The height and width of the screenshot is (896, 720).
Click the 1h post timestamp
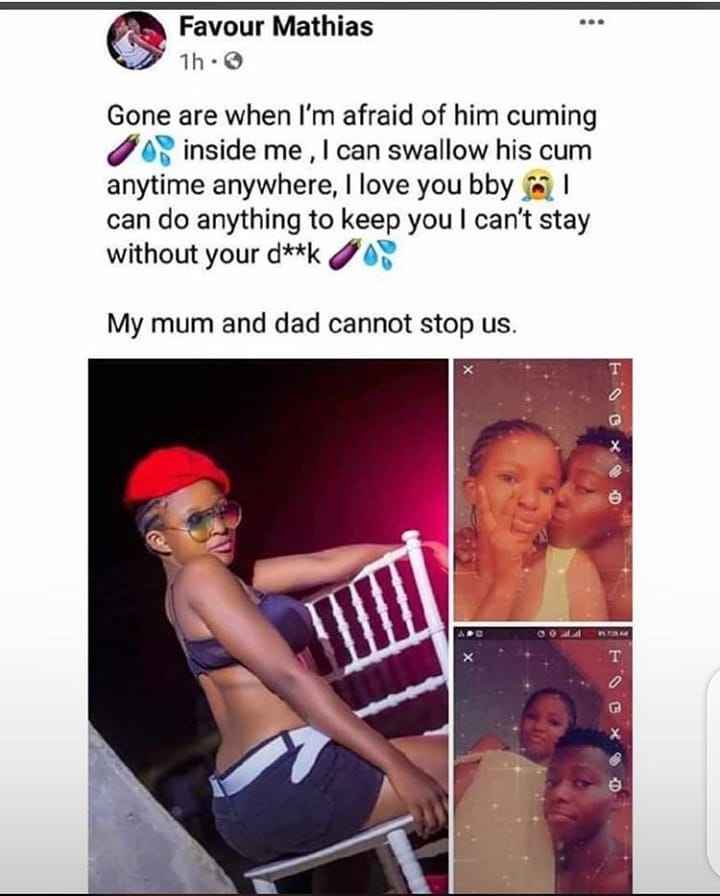pos(191,62)
